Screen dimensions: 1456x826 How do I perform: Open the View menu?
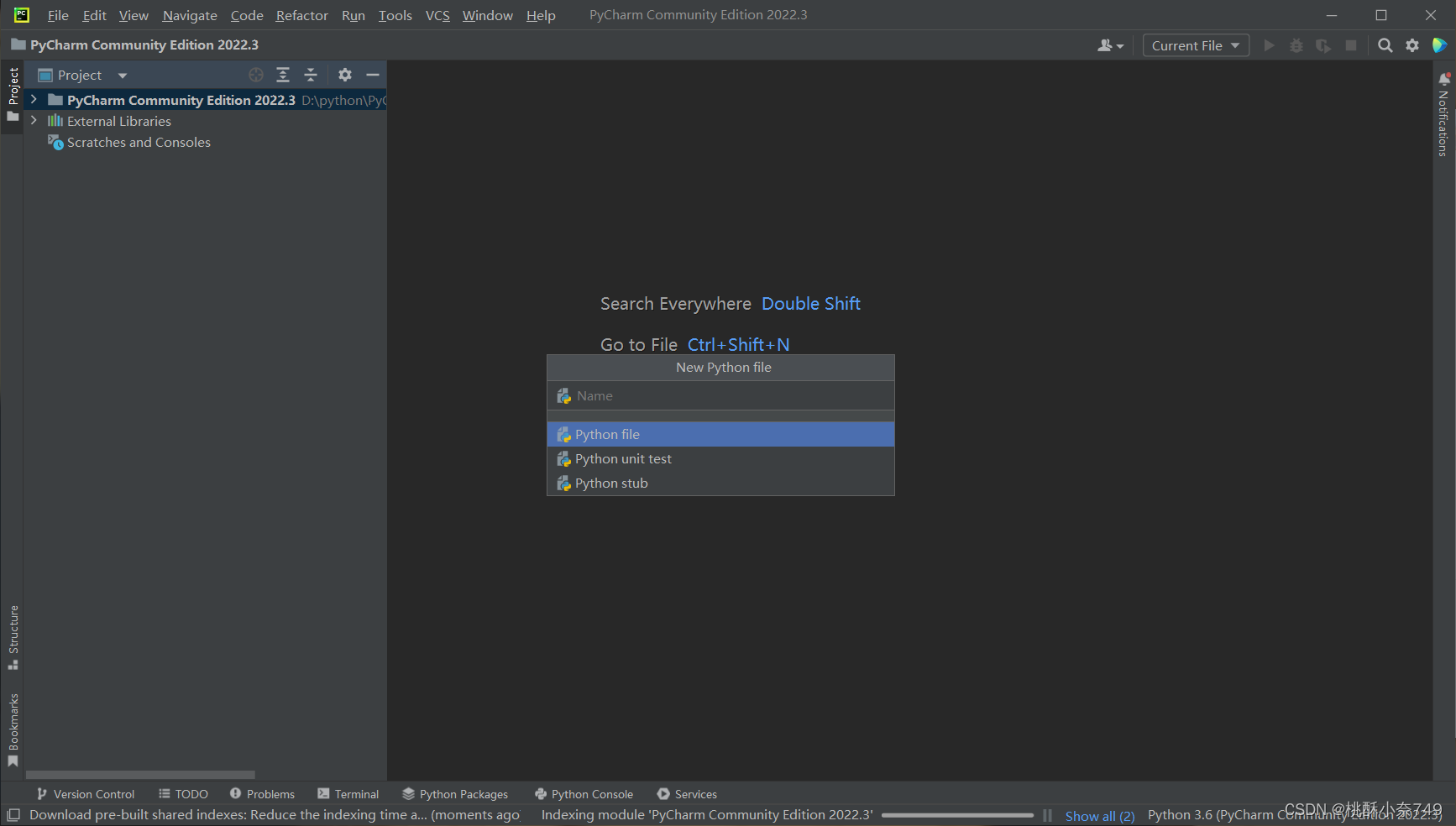pyautogui.click(x=134, y=15)
